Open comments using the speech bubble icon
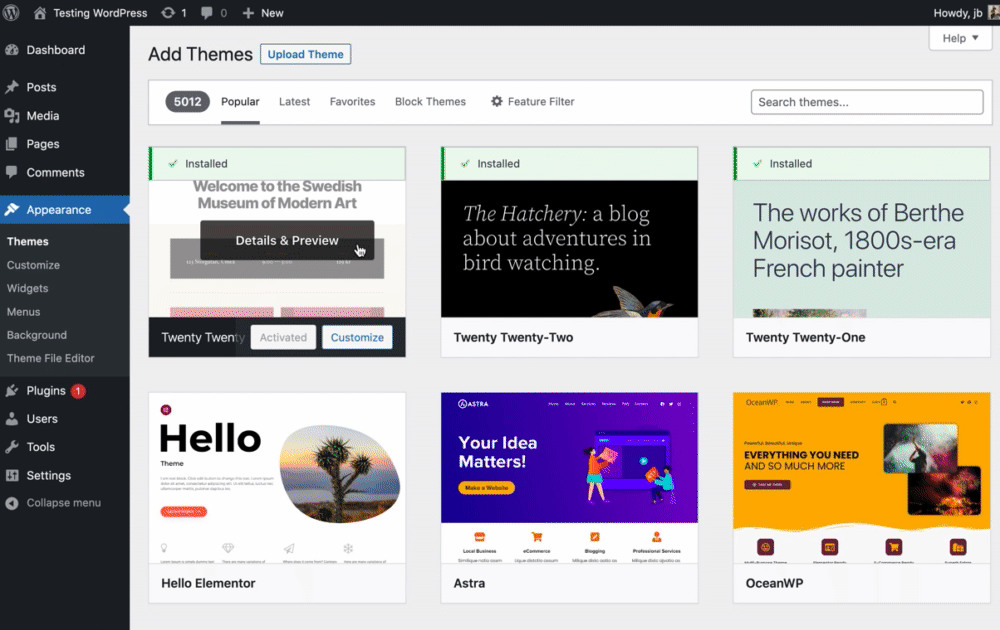The image size is (1000, 630). coord(206,13)
